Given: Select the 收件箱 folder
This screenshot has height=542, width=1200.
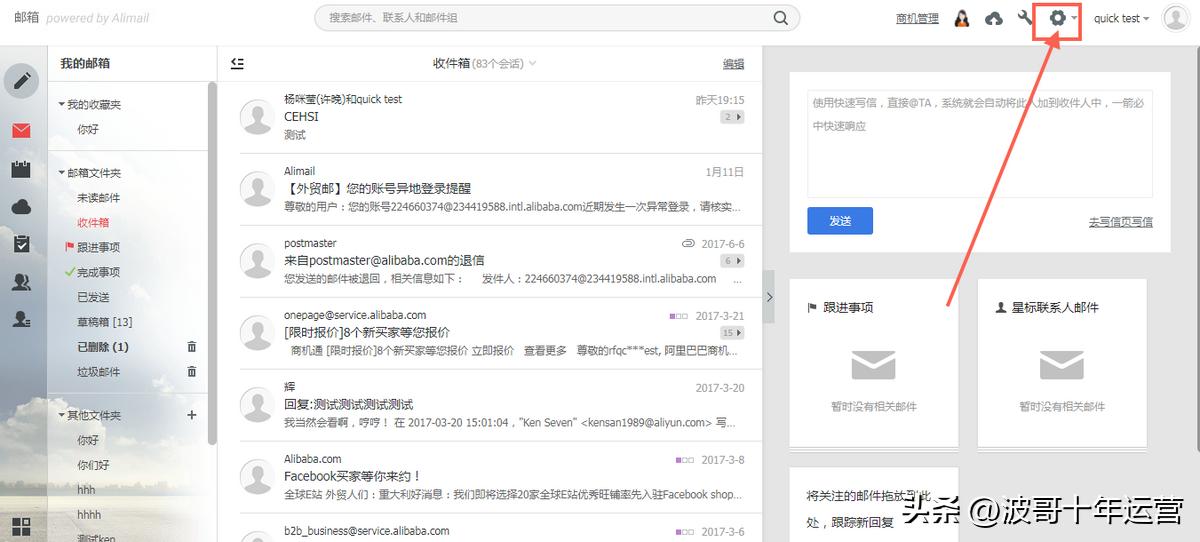Looking at the screenshot, I should click(x=93, y=223).
